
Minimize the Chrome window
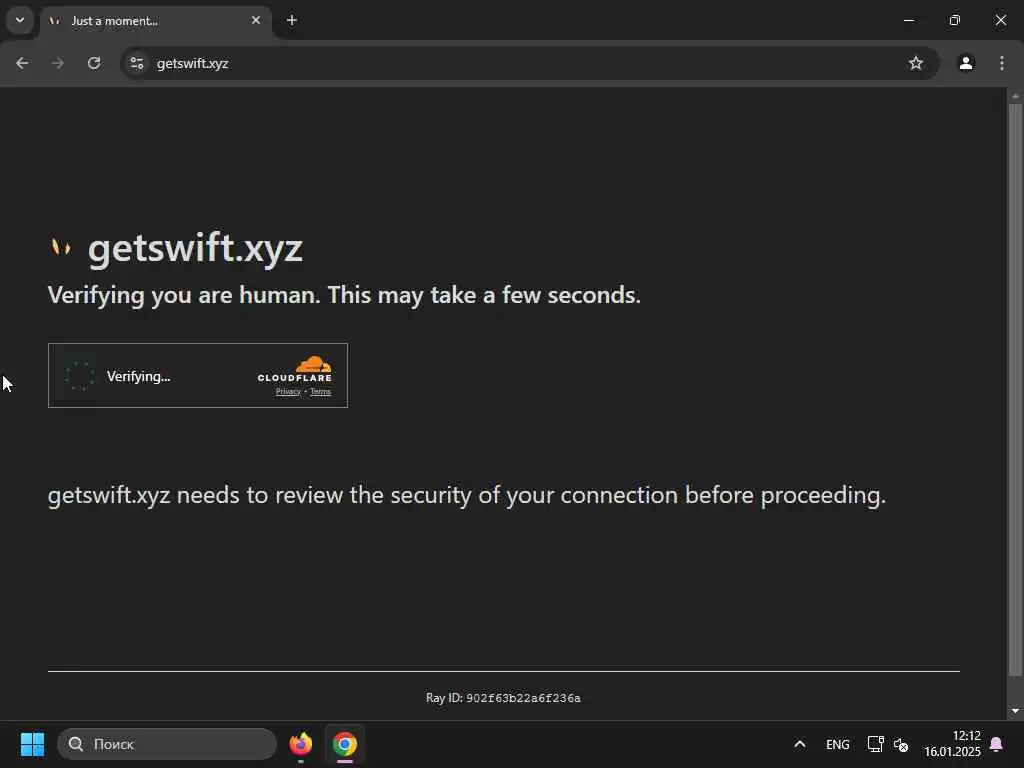(x=908, y=20)
